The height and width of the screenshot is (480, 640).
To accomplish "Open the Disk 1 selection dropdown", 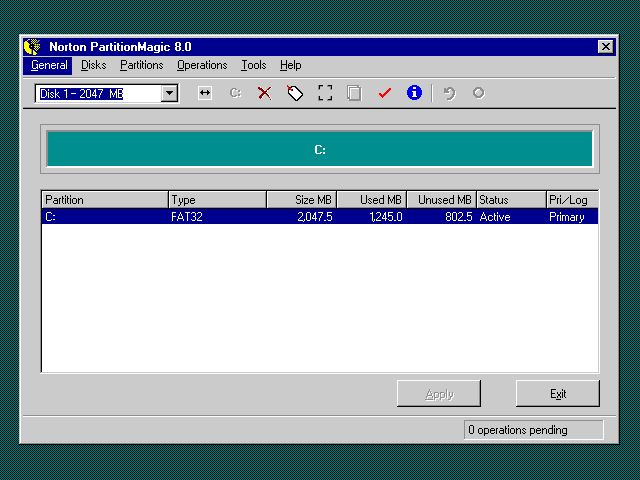I will coord(169,93).
